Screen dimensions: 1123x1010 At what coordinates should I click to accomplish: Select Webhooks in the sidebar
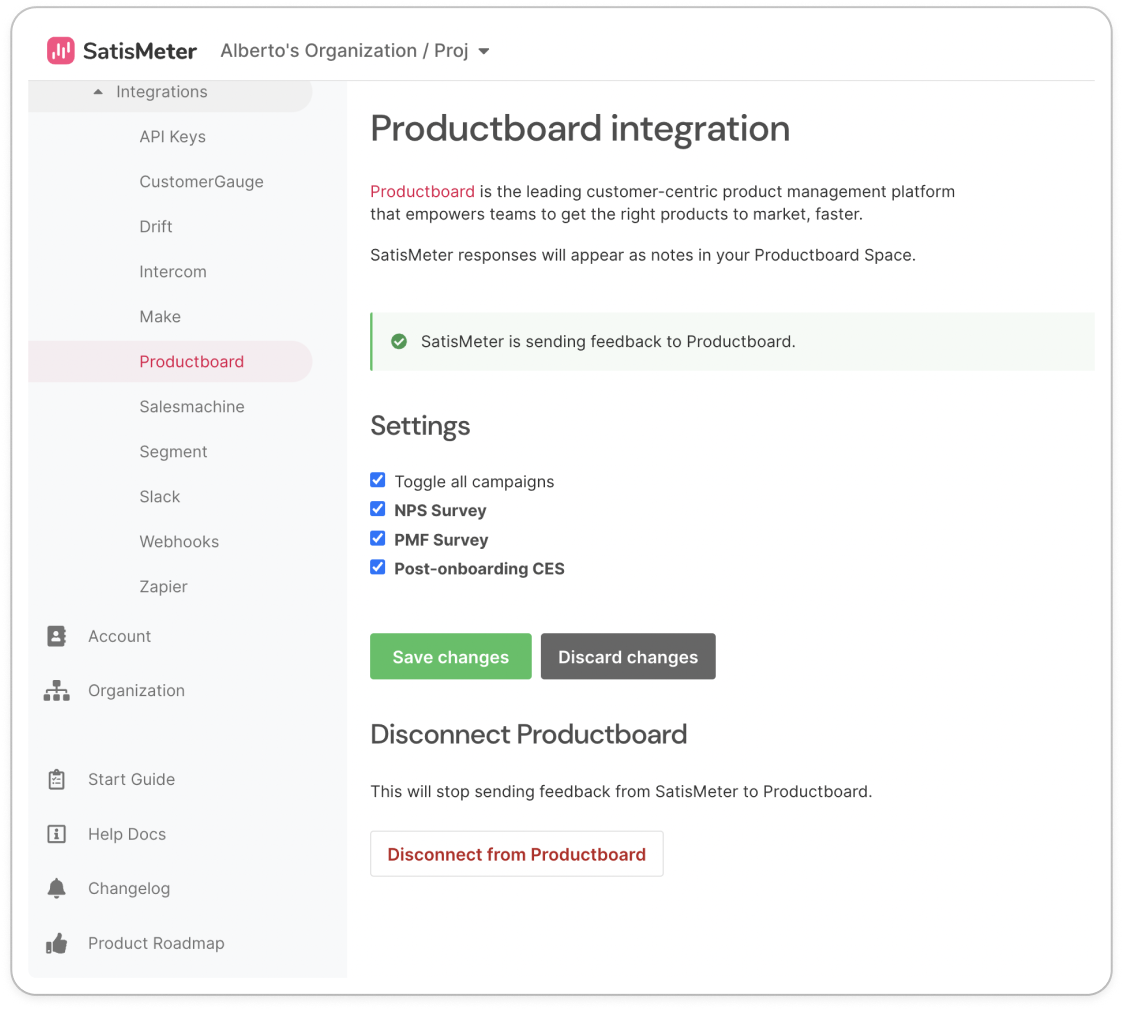(179, 542)
